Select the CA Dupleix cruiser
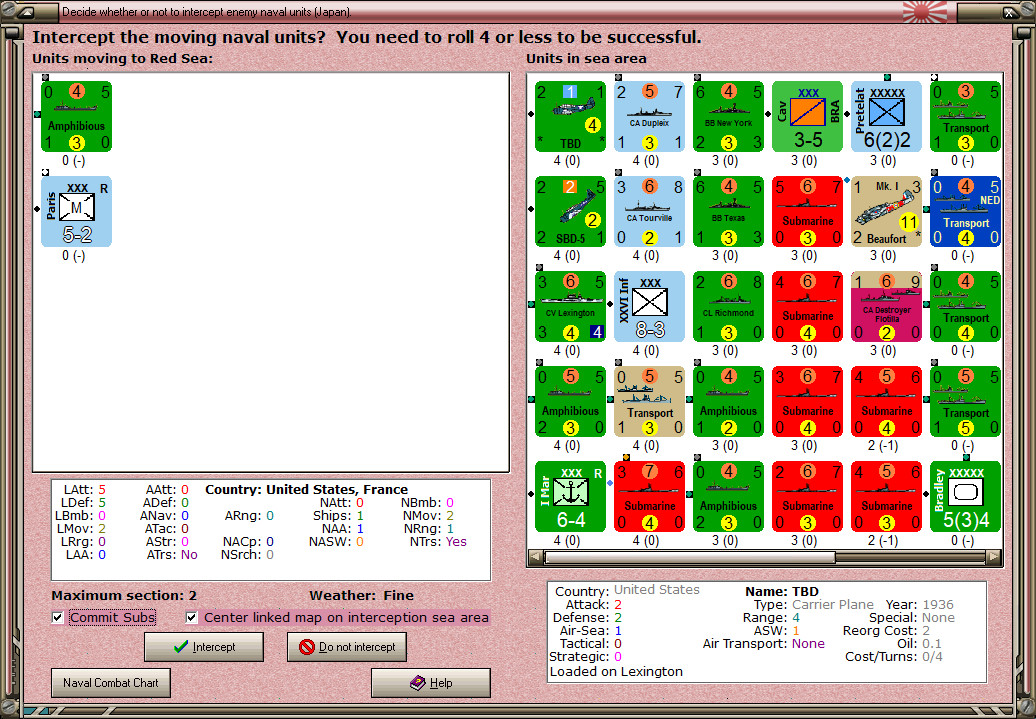Screen dimensions: 1036x719 (649, 117)
